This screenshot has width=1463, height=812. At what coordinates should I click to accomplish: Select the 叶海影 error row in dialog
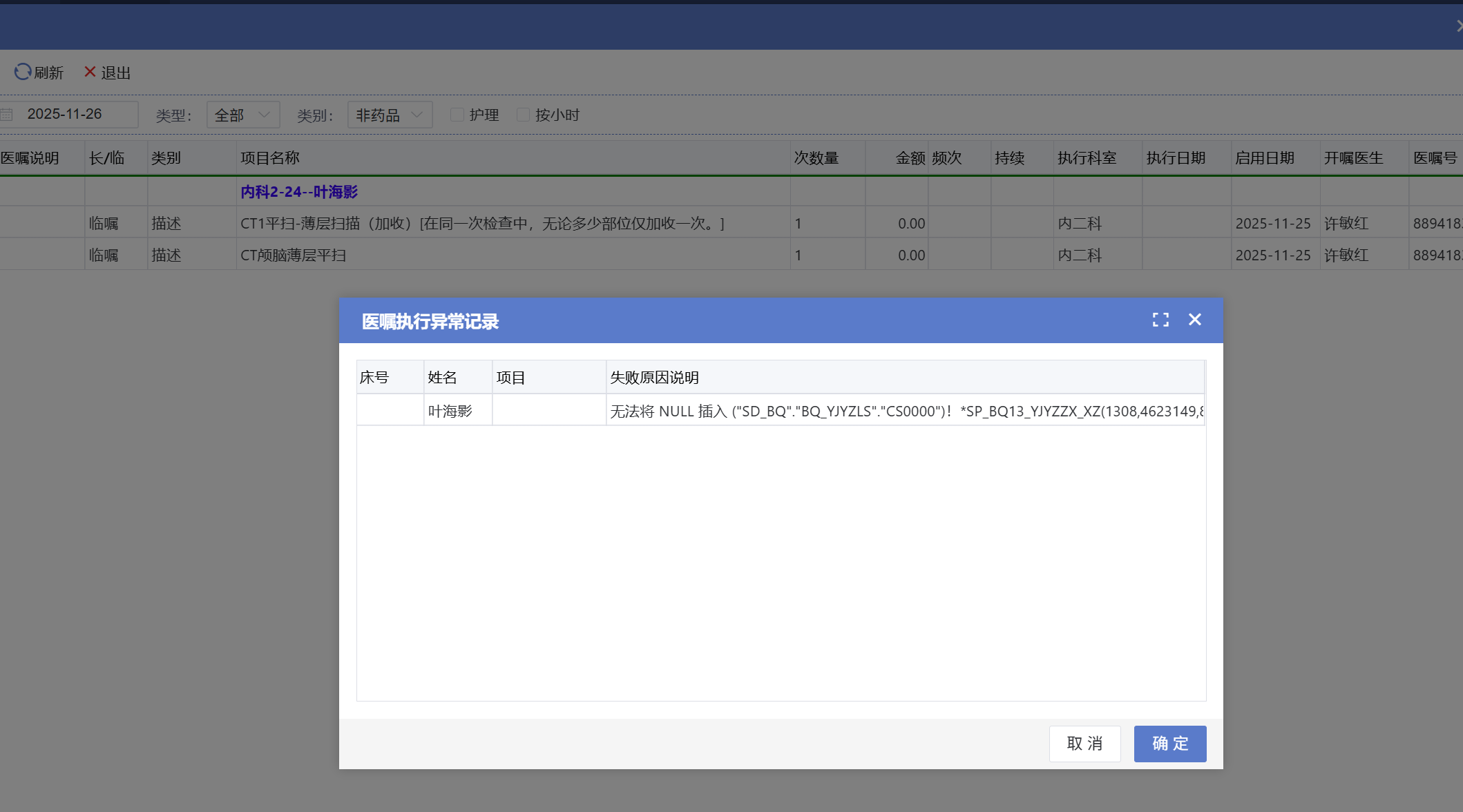tap(450, 412)
